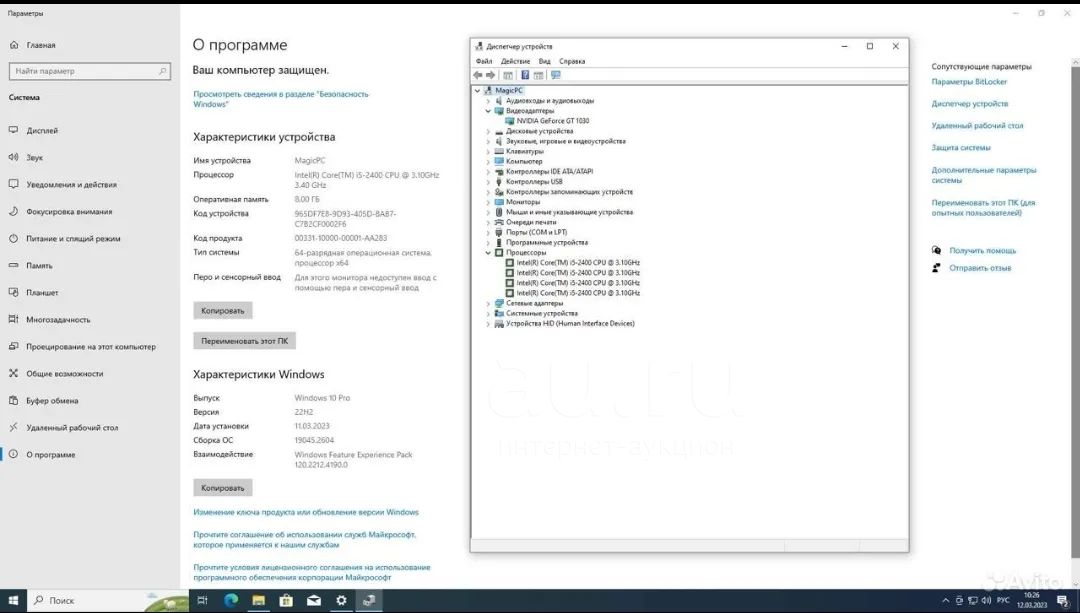This screenshot has width=1080, height=613.
Task: Open Дополнительные параметры системы link
Action: tap(984, 175)
